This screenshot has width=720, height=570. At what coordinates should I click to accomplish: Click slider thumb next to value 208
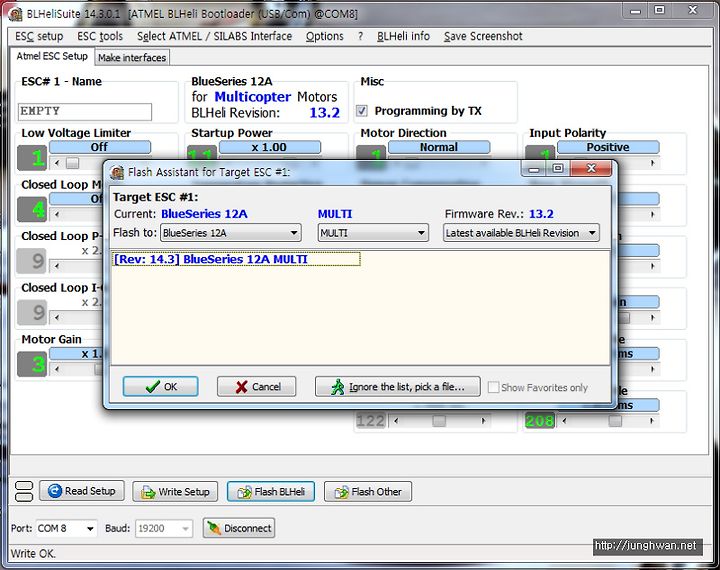(x=615, y=421)
